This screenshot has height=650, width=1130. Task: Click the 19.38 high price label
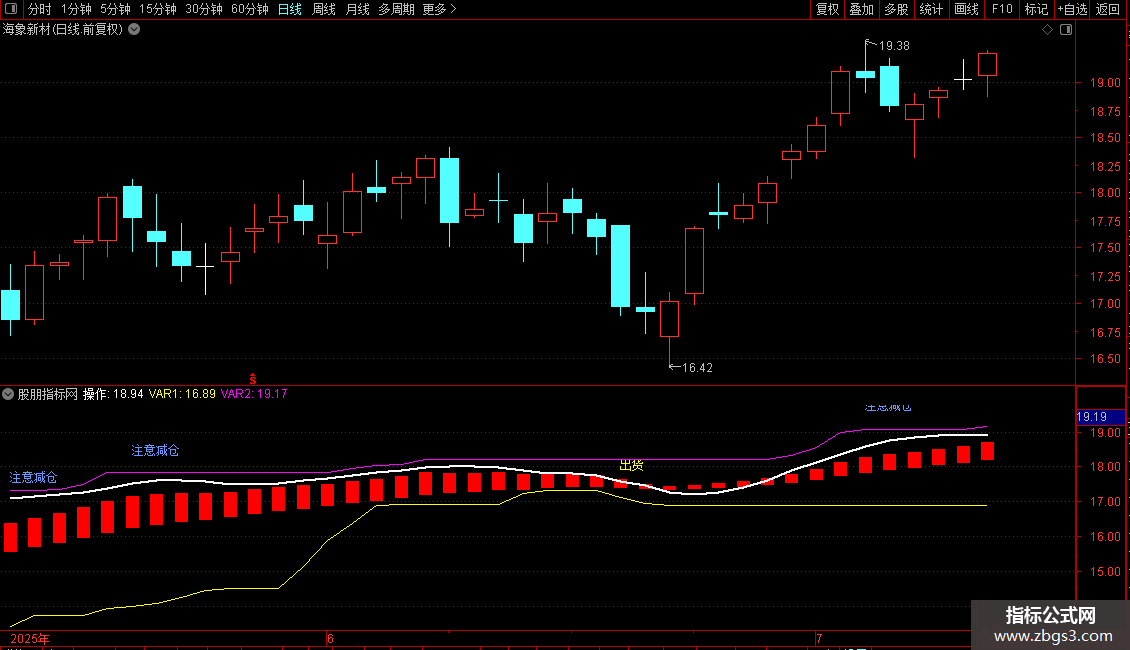[x=894, y=45]
